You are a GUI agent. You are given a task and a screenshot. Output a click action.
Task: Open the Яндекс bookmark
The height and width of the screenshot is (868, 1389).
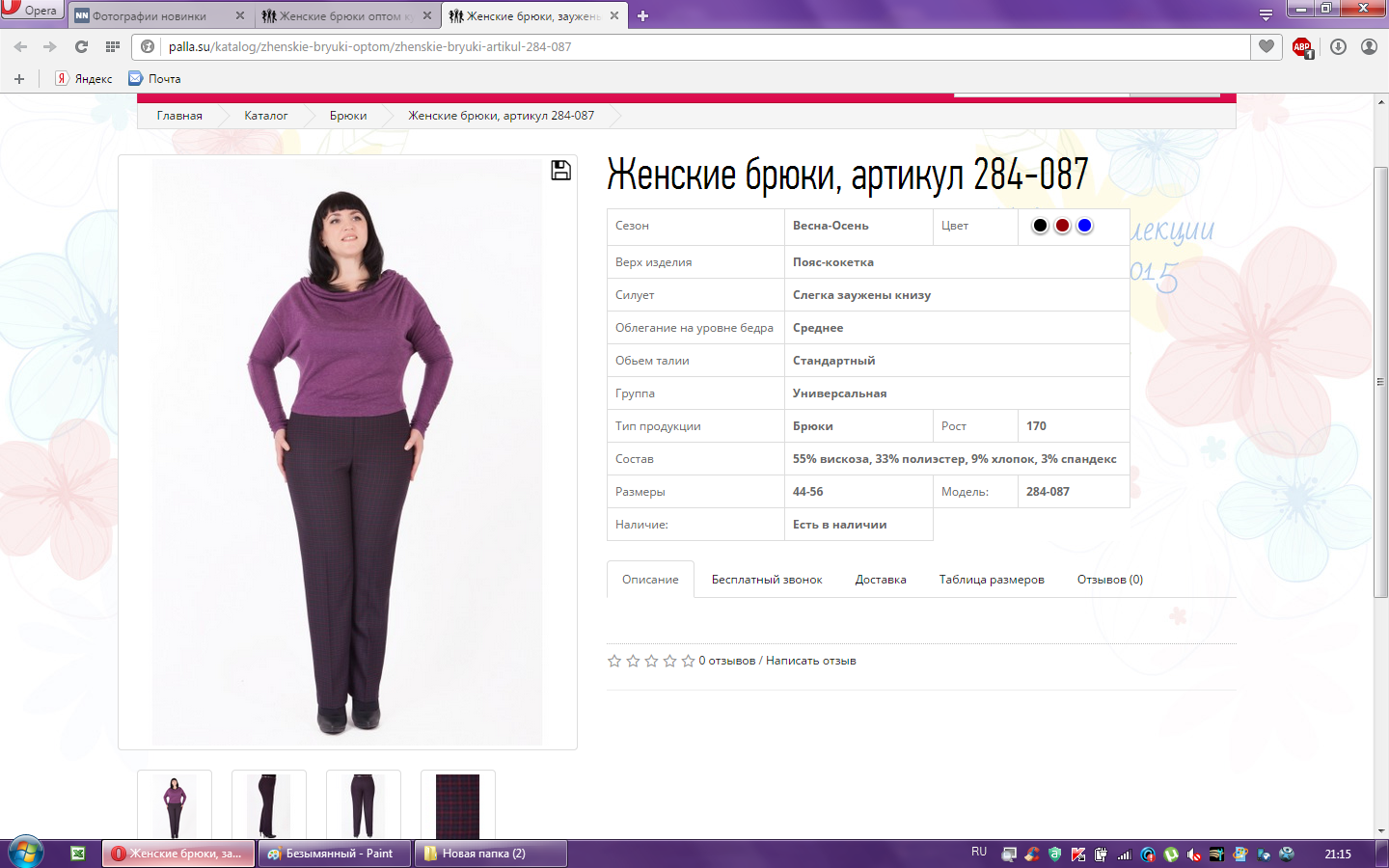click(83, 79)
